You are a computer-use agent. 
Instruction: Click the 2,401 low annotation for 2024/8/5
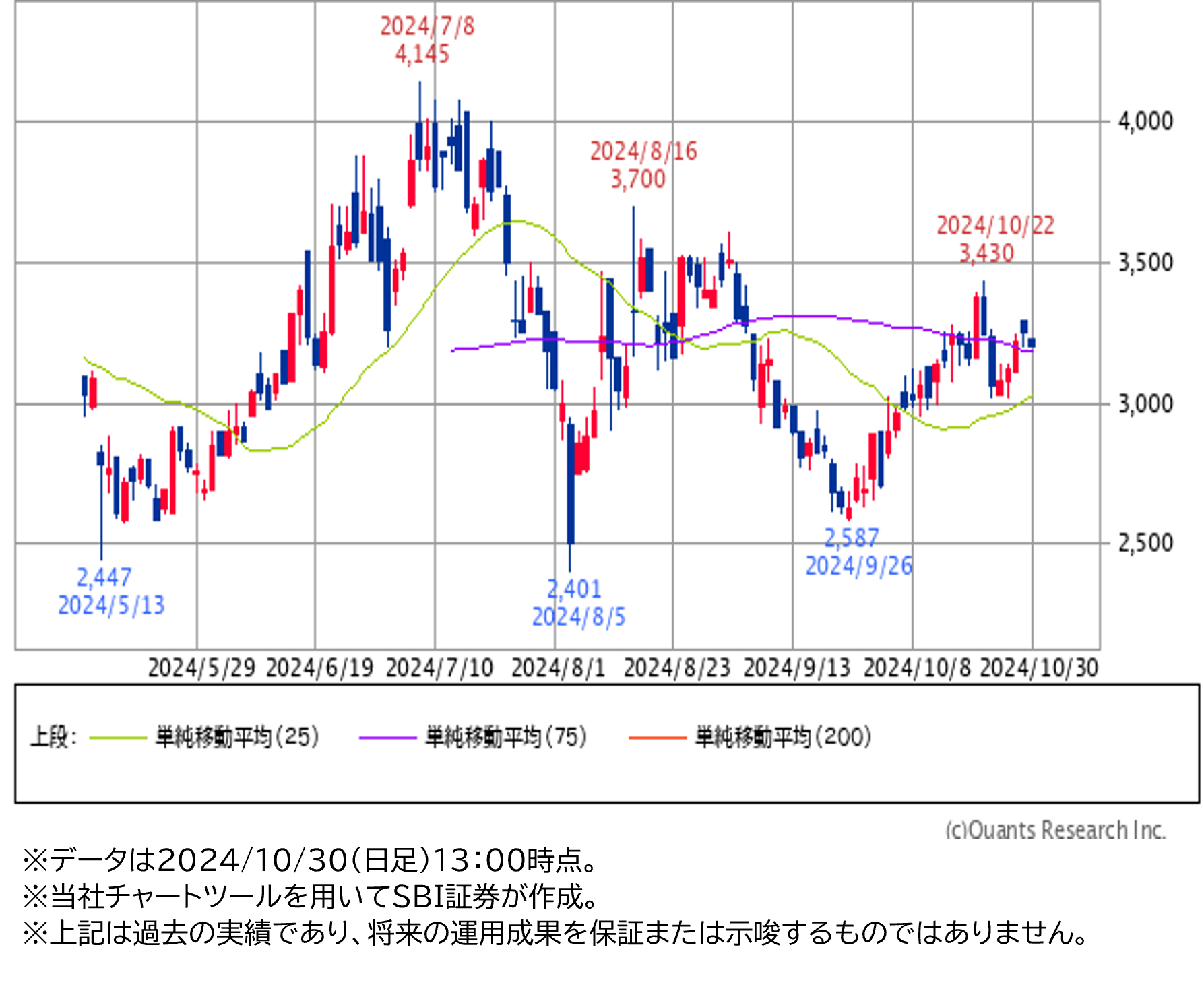coord(573,589)
